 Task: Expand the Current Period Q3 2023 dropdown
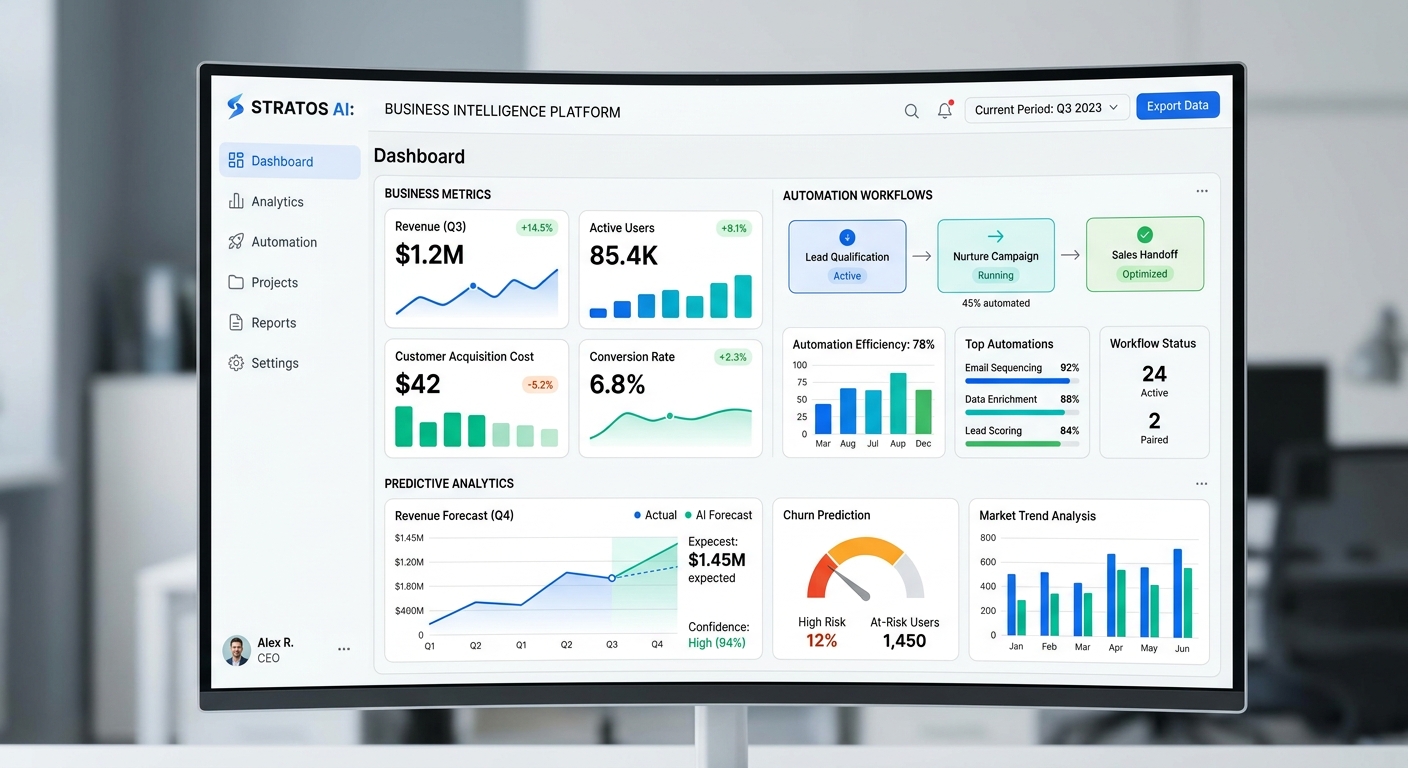[1047, 108]
